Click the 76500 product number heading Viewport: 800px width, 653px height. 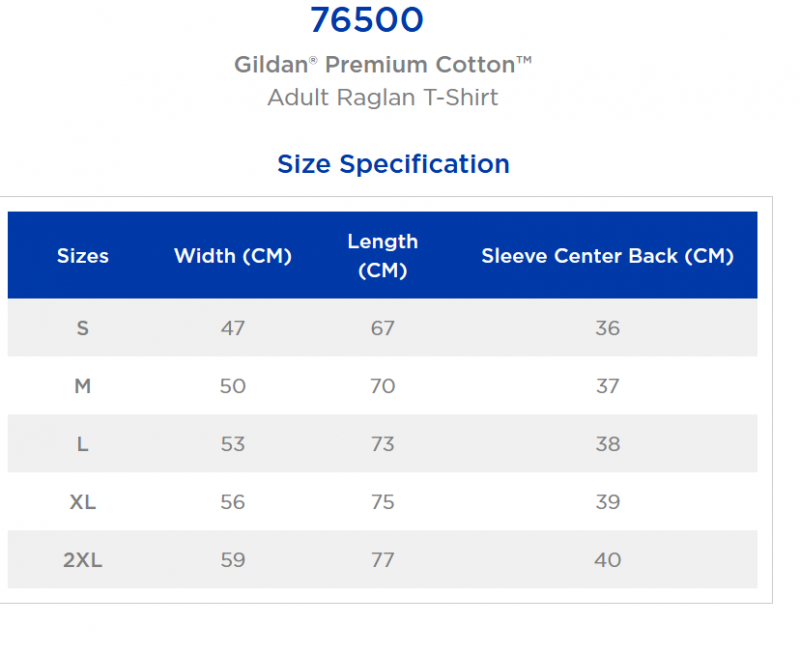[367, 20]
